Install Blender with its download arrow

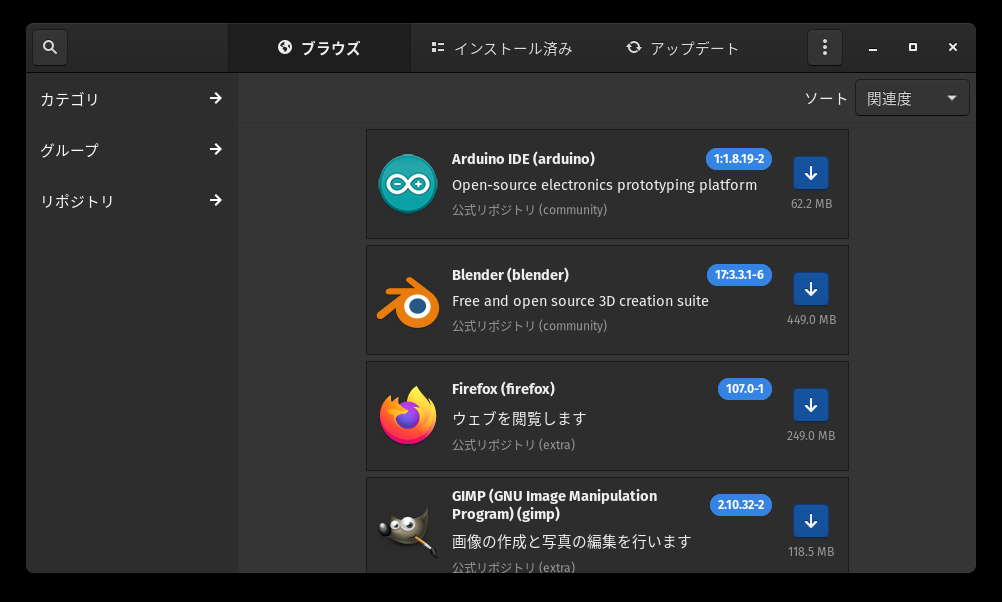[811, 289]
